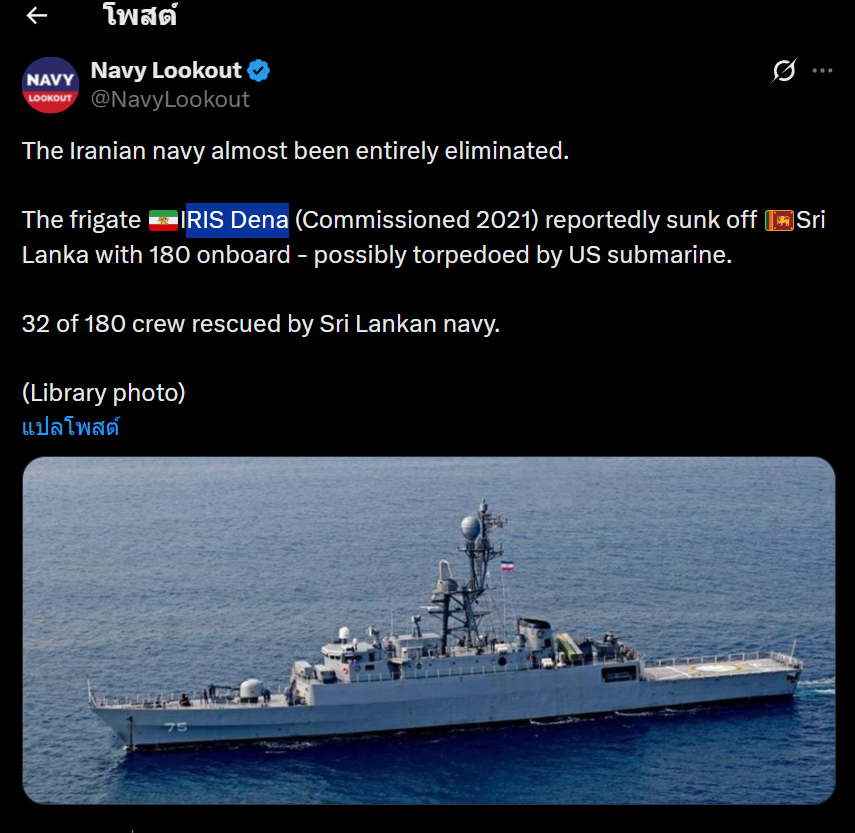This screenshot has height=833, width=855.
Task: Click the highlighted IRIS Dena text
Action: (x=237, y=220)
